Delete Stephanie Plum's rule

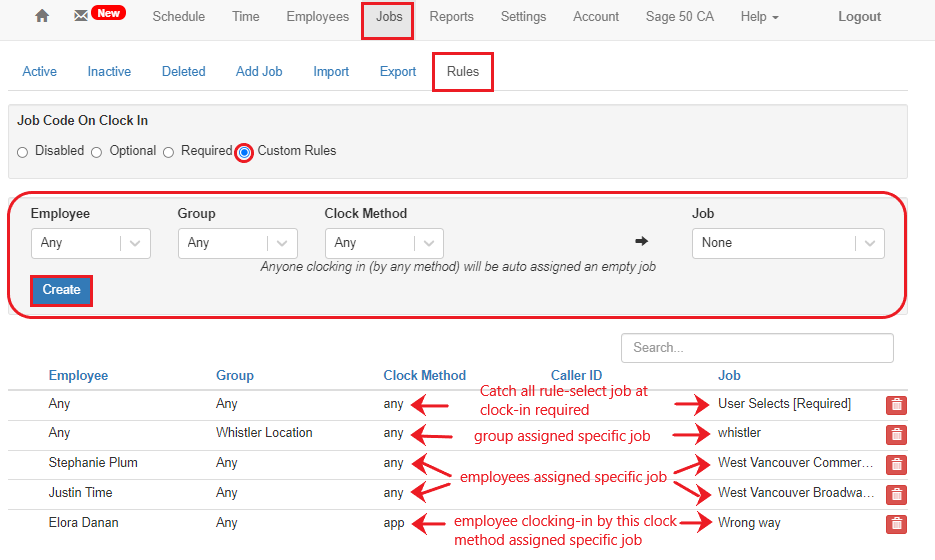pyautogui.click(x=896, y=465)
